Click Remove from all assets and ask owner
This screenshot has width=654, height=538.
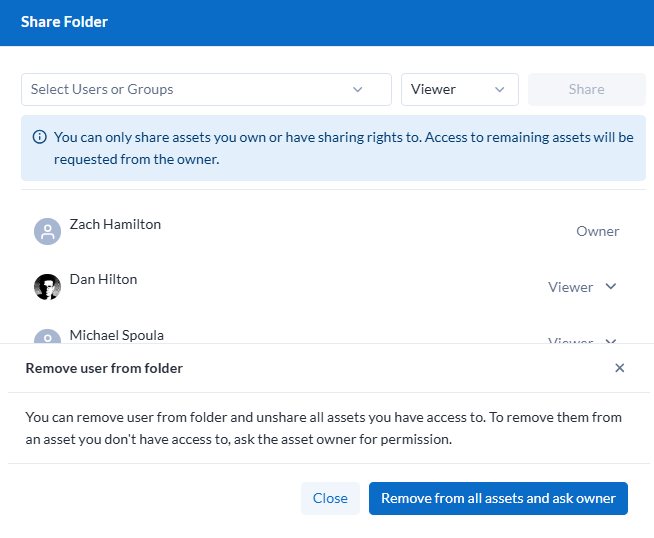498,498
